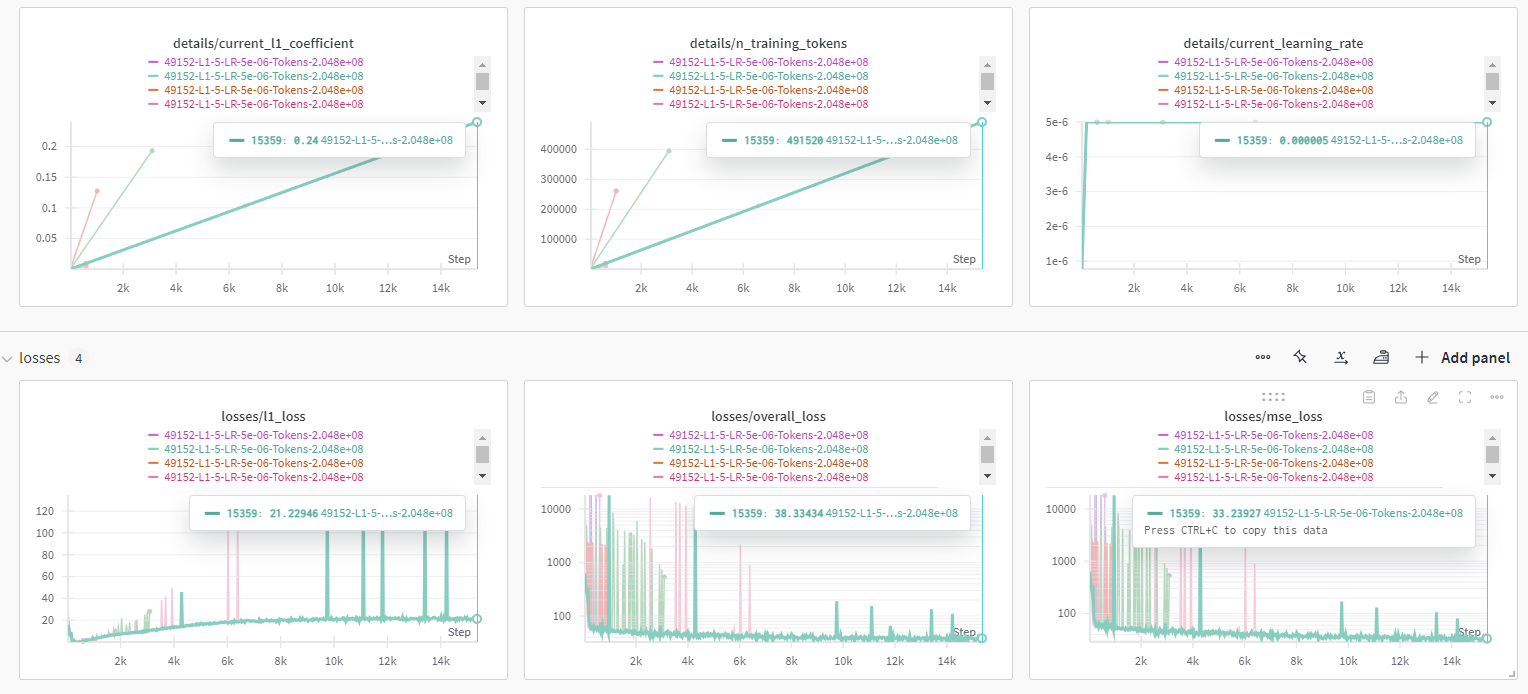Click the resize corner of mse_loss panel
The height and width of the screenshot is (694, 1528).
(x=1511, y=674)
